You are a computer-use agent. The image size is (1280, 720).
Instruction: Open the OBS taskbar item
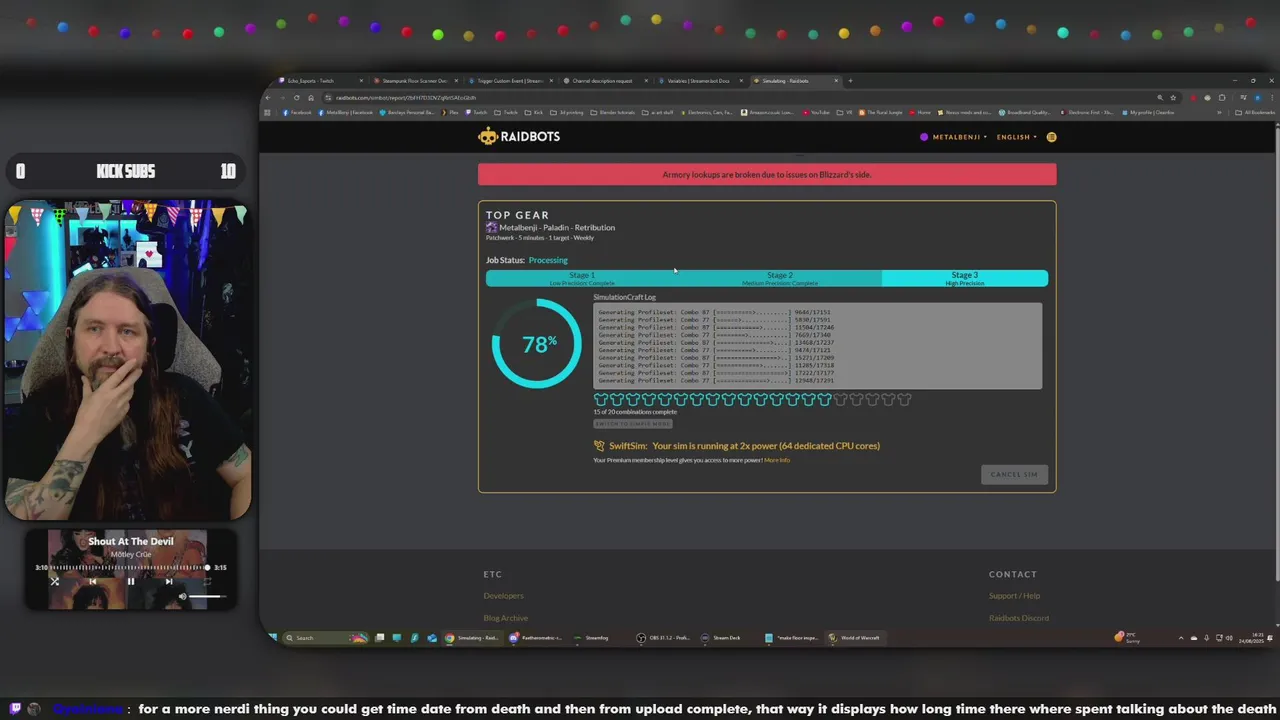coord(665,637)
